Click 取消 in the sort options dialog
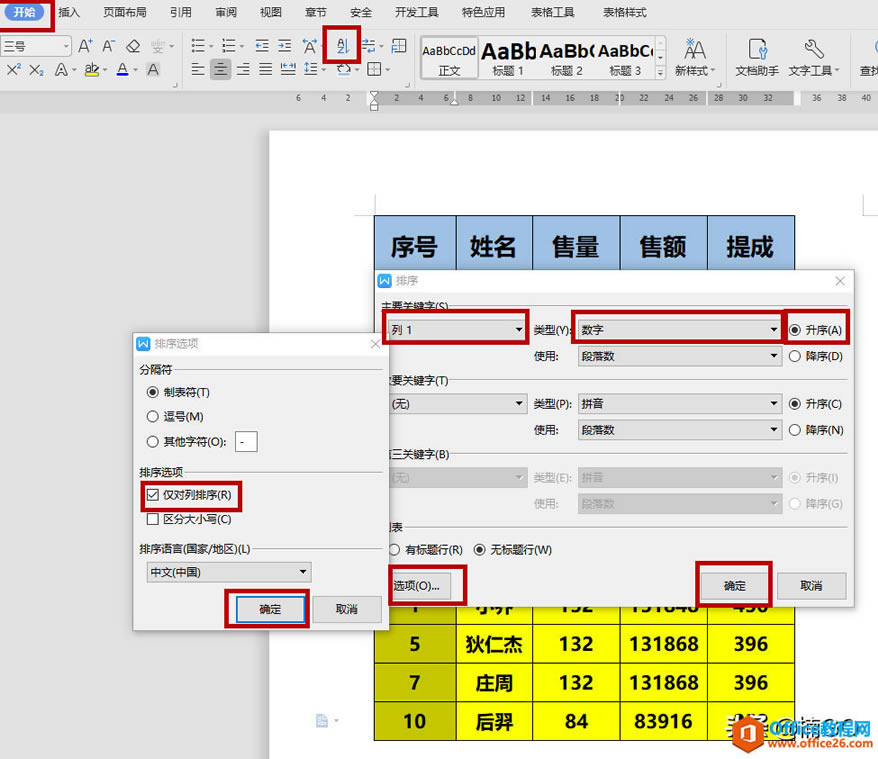This screenshot has width=878, height=759. 346,609
